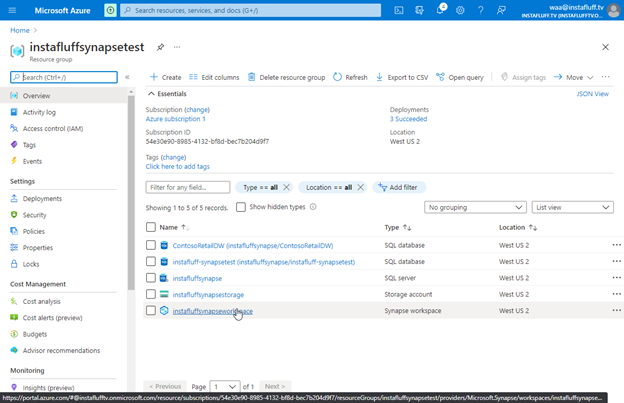This screenshot has width=624, height=403.
Task: Click Azure subscription 1 link
Action: coord(176,119)
